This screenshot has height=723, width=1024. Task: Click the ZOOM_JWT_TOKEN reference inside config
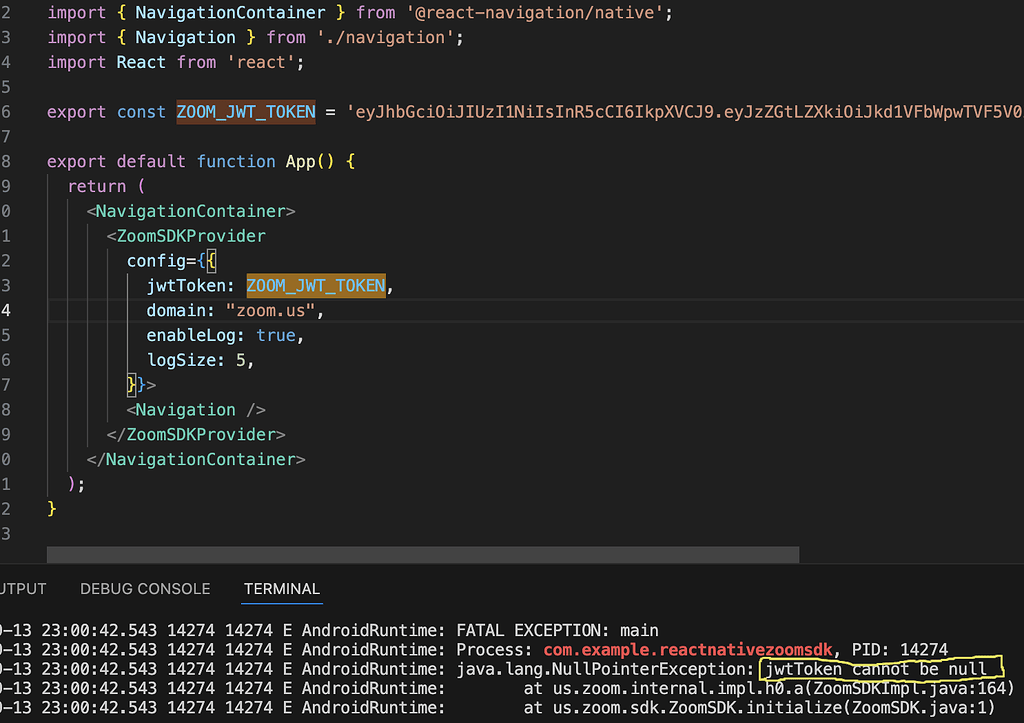tap(315, 285)
